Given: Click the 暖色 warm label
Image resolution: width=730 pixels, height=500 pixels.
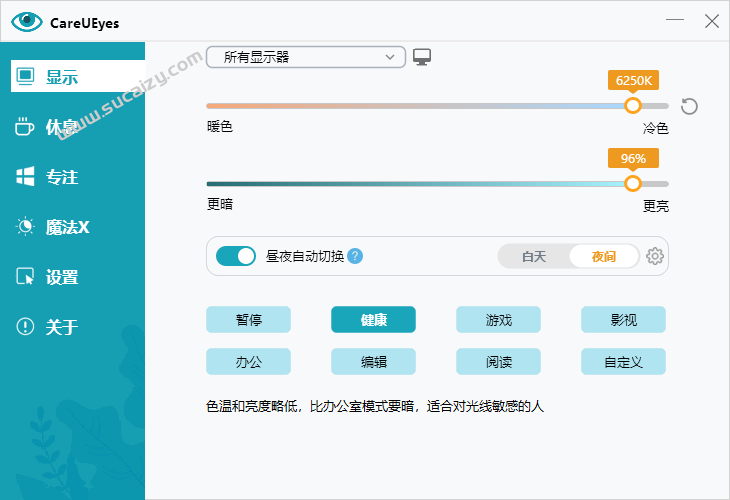Looking at the screenshot, I should [220, 126].
